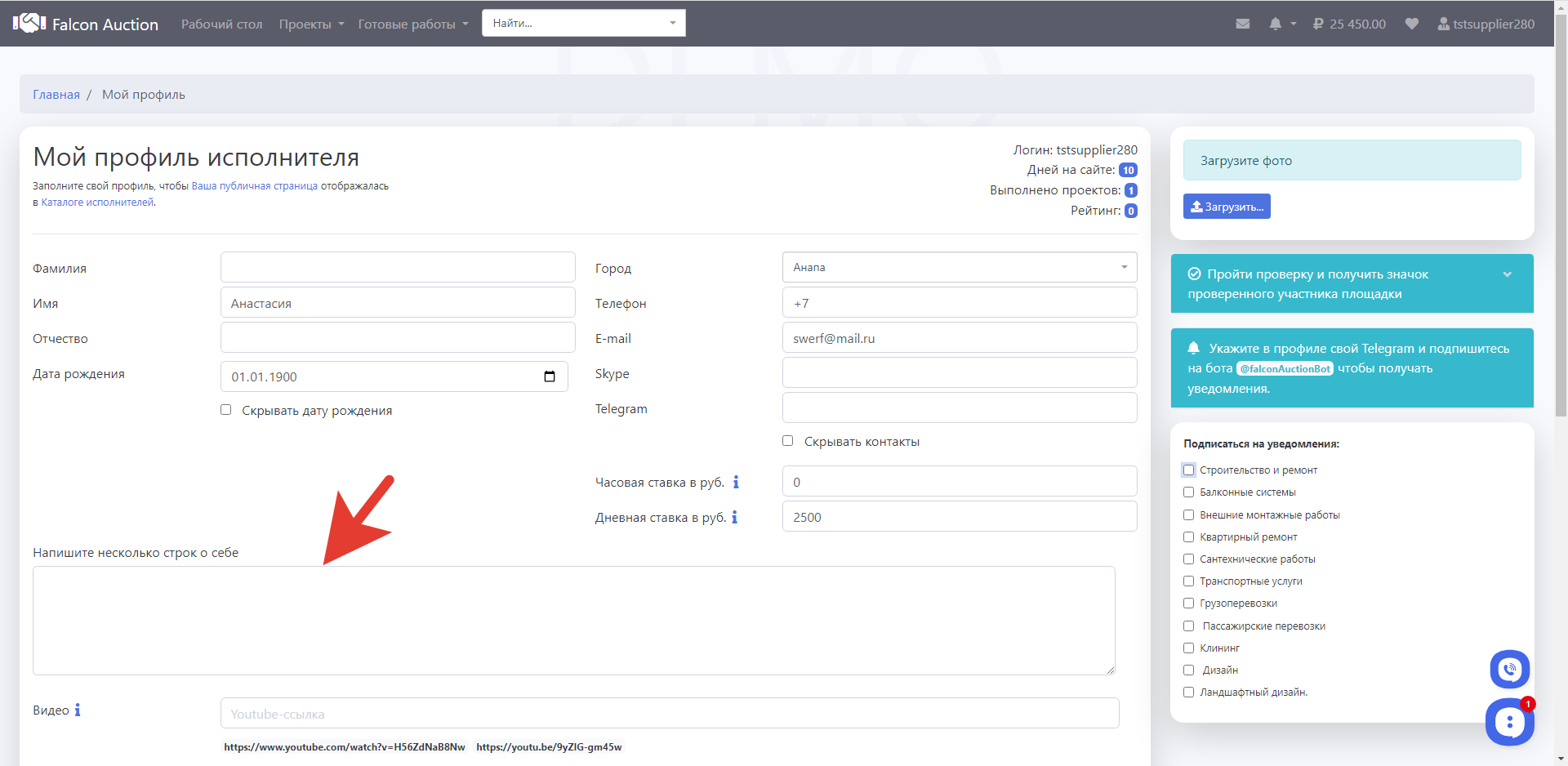
Task: Click the notifications bell icon
Action: [1276, 24]
